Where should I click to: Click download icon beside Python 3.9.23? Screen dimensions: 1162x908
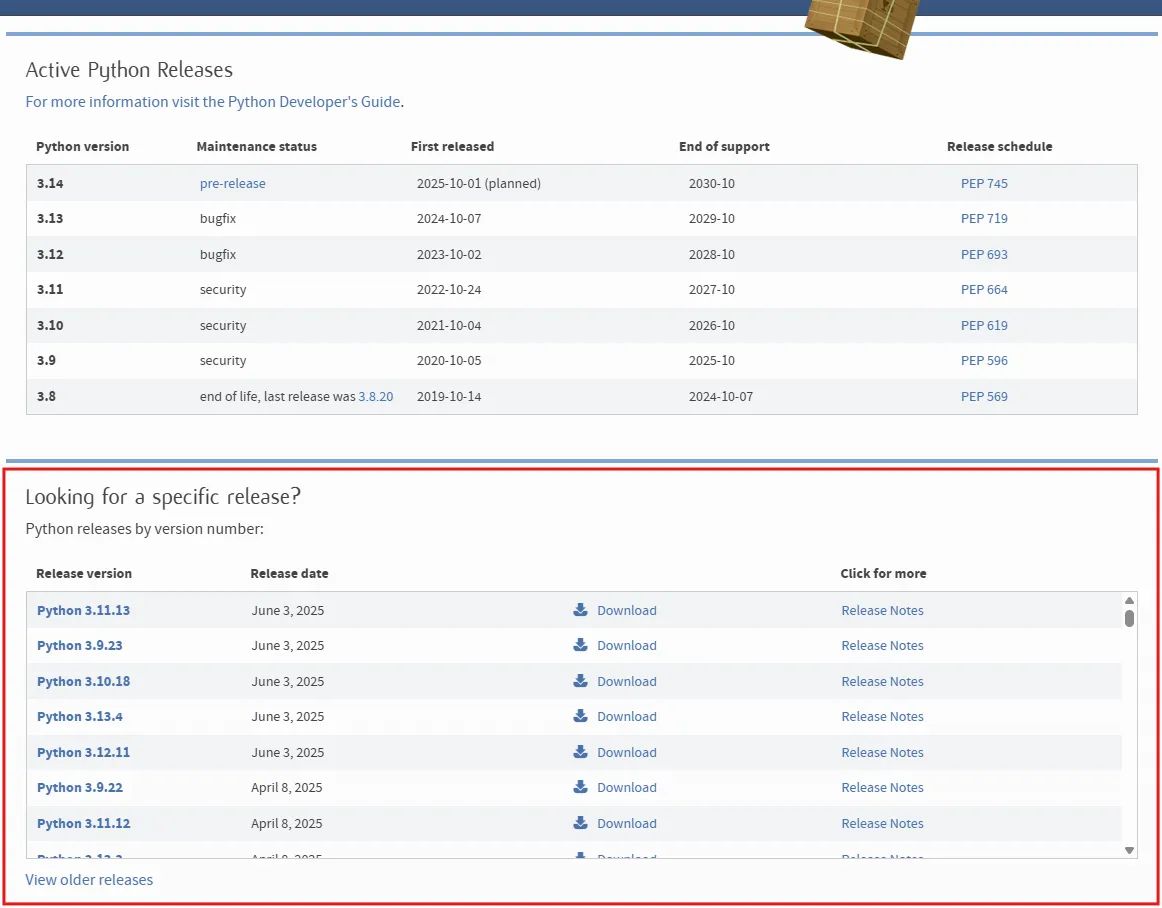pyautogui.click(x=580, y=645)
